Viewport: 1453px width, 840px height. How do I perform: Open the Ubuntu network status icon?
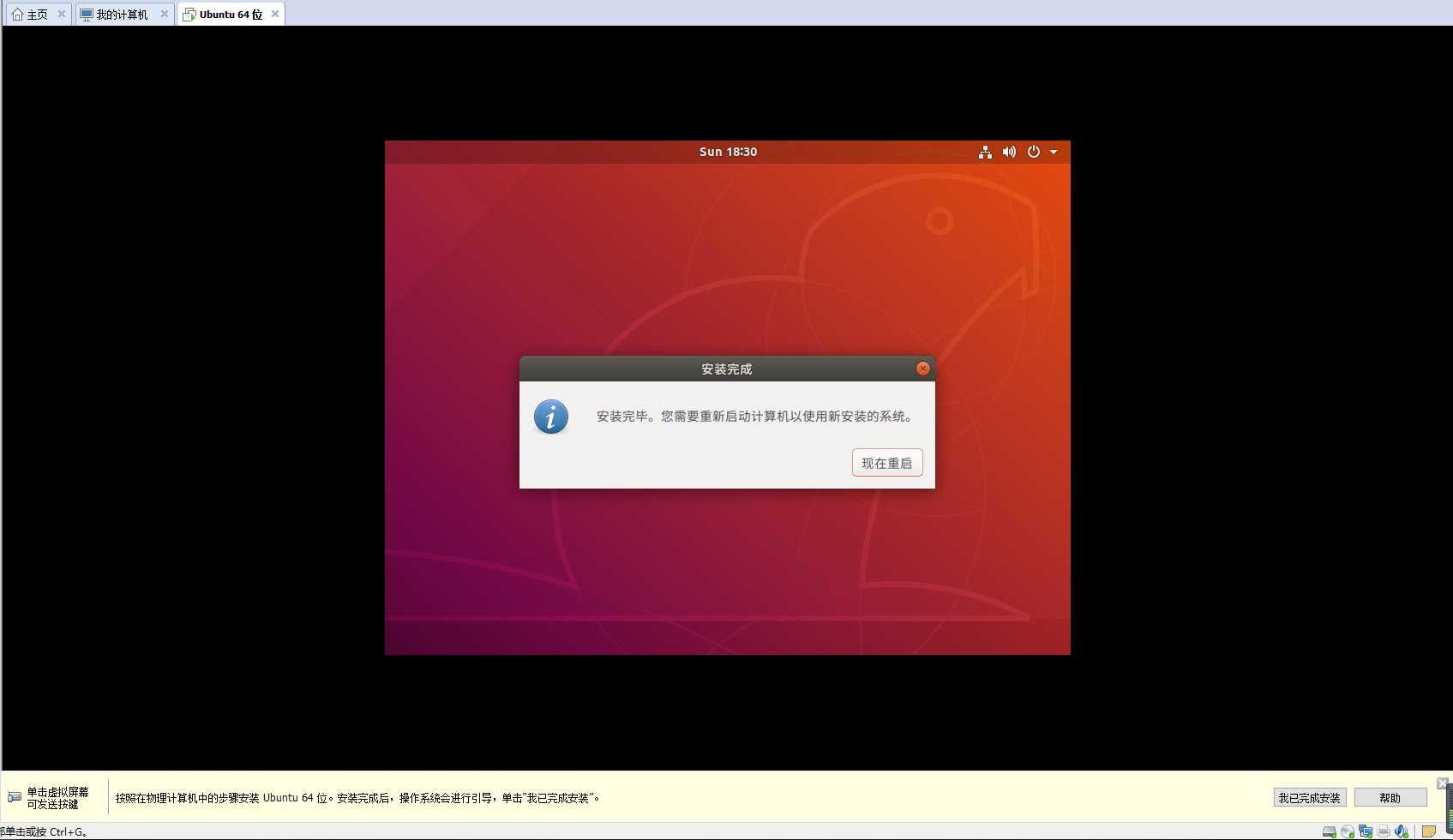pos(985,152)
